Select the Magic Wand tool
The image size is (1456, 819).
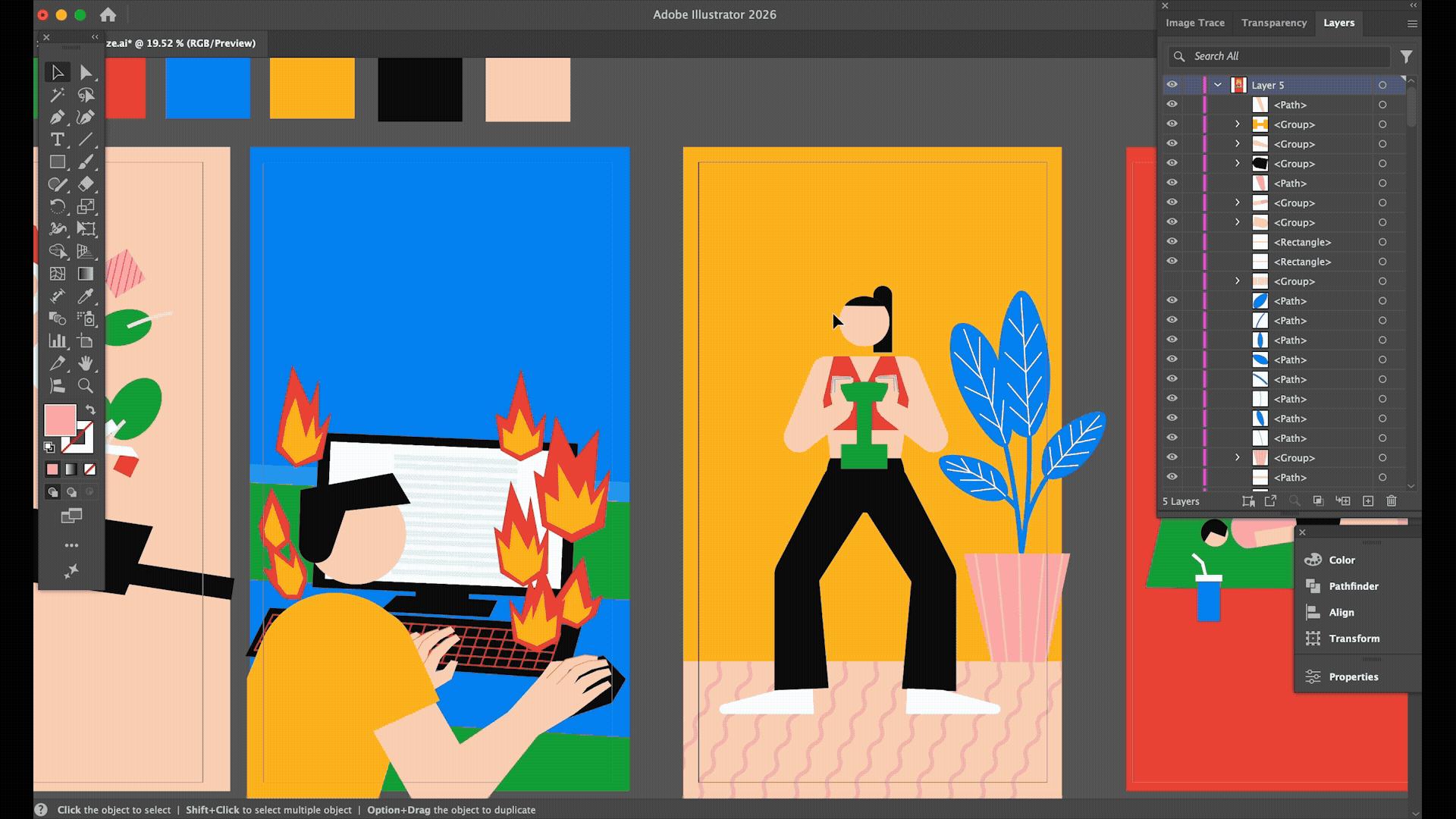coord(57,95)
